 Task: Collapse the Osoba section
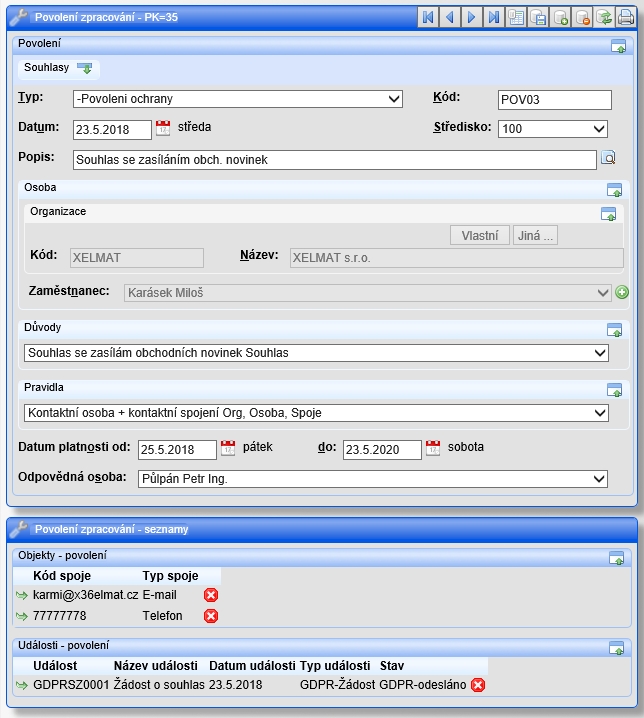[x=614, y=190]
